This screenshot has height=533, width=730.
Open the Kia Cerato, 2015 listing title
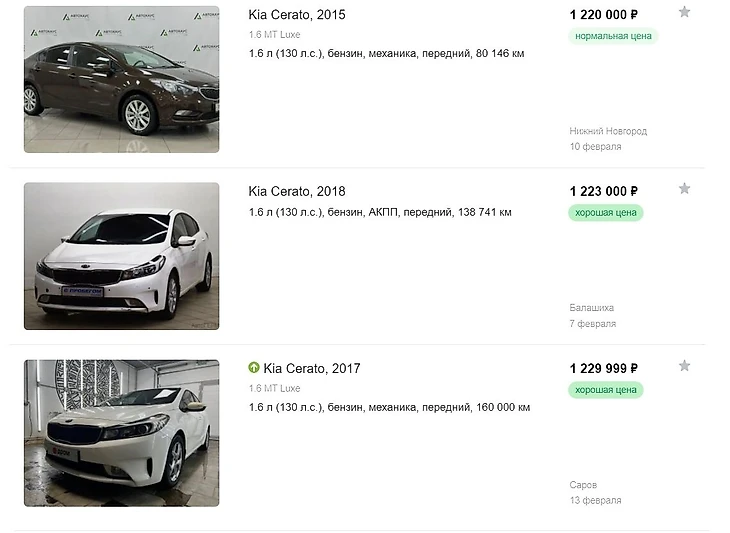pos(297,15)
